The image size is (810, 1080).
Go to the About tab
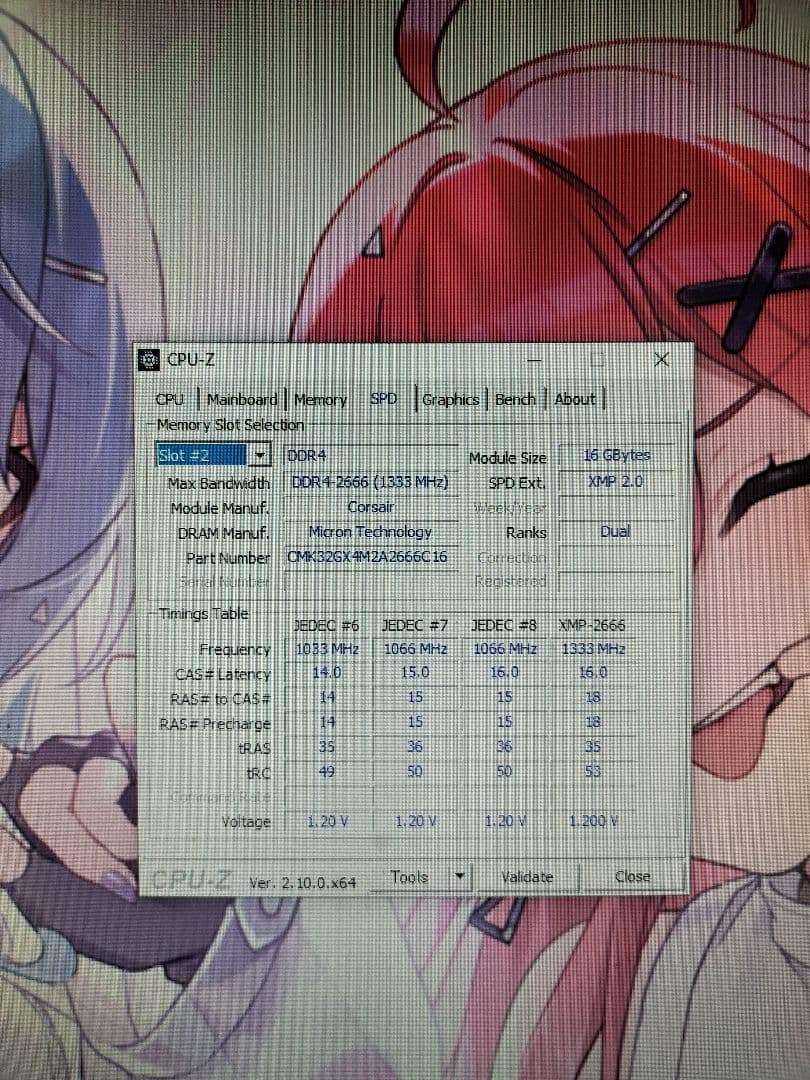point(575,399)
